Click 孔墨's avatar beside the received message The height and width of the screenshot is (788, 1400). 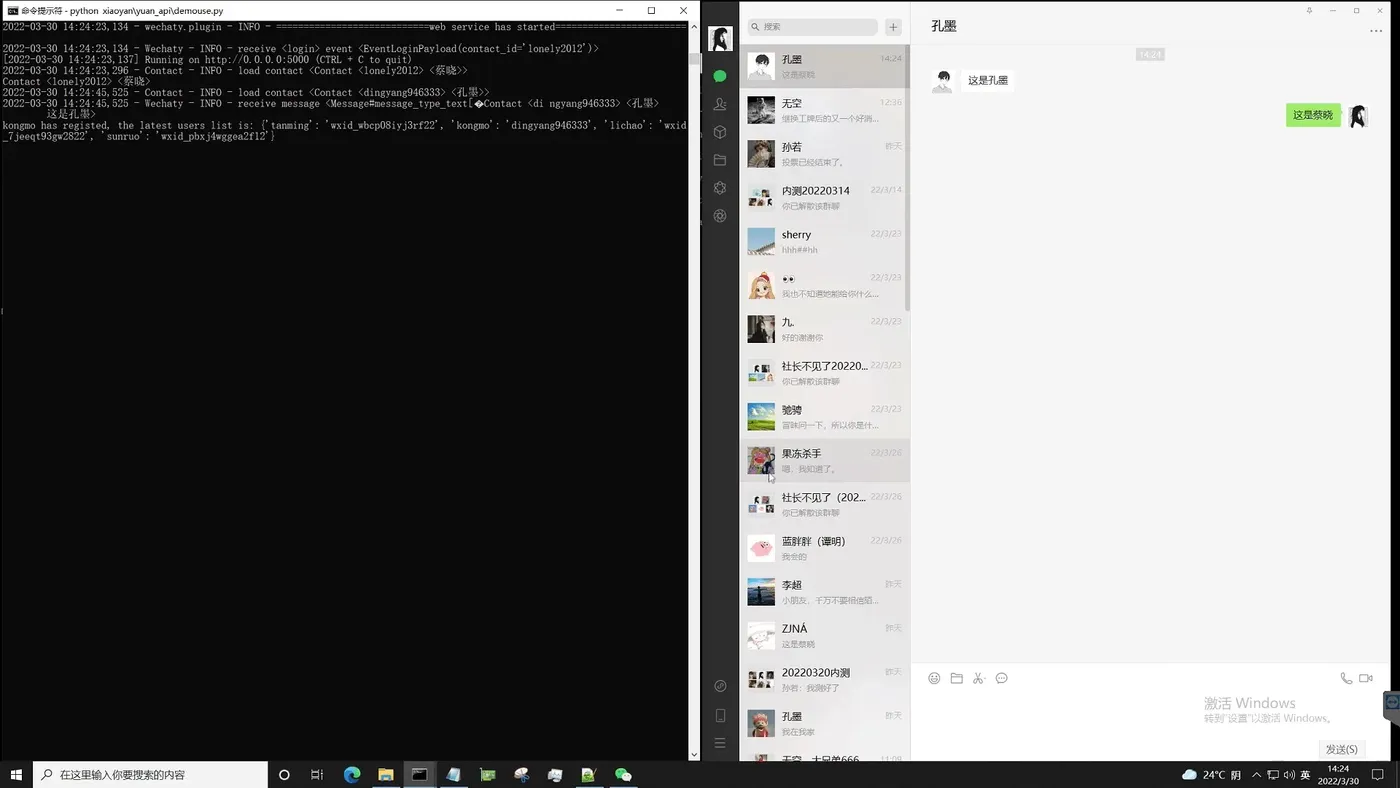coord(942,81)
